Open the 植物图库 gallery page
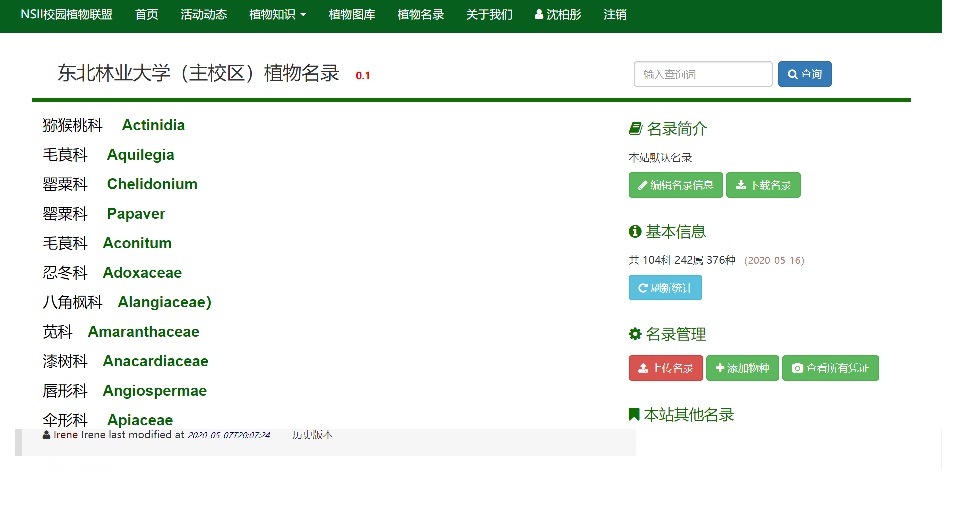The height and width of the screenshot is (510, 960). (x=351, y=15)
